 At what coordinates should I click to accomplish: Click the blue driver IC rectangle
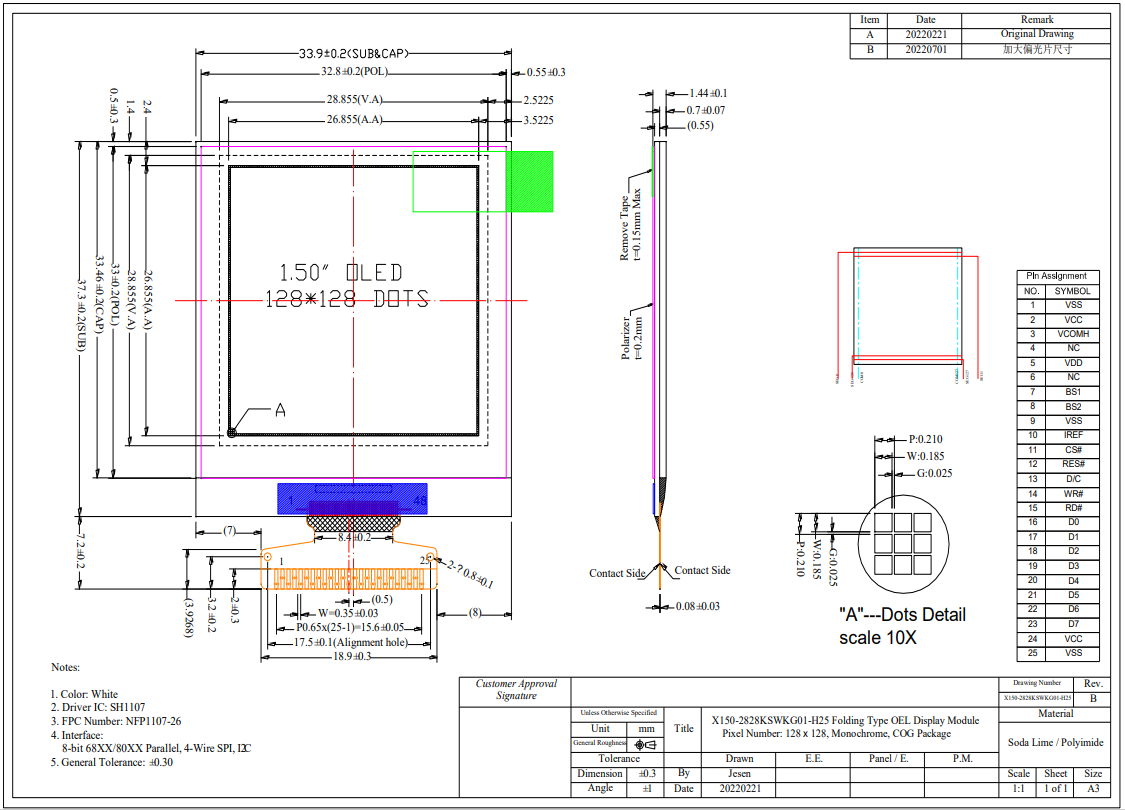click(x=352, y=499)
